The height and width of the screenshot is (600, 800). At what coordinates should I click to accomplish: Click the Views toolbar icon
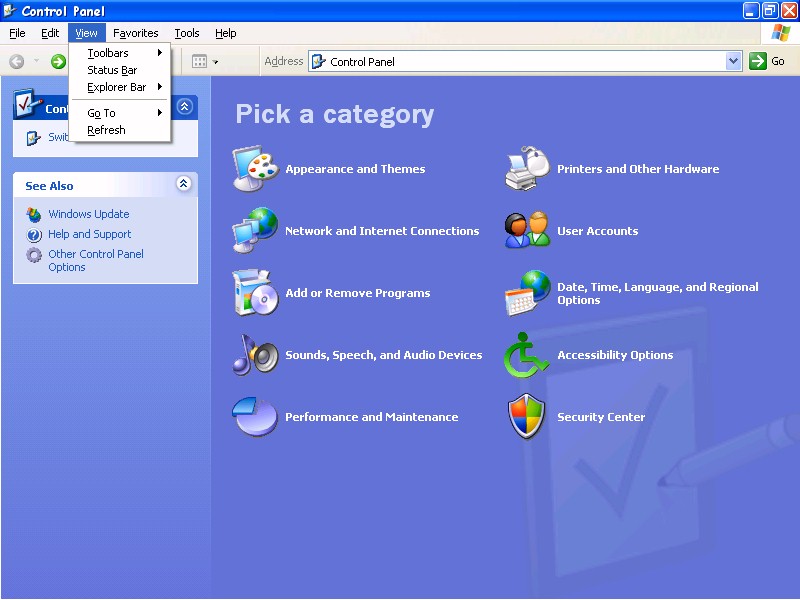[x=199, y=62]
